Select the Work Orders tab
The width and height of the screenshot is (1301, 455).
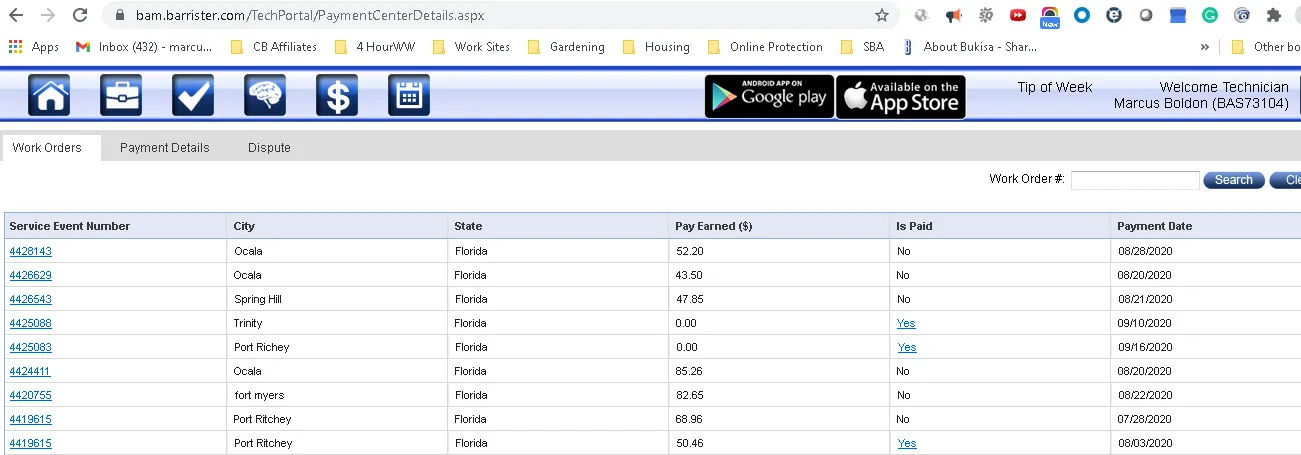point(47,148)
